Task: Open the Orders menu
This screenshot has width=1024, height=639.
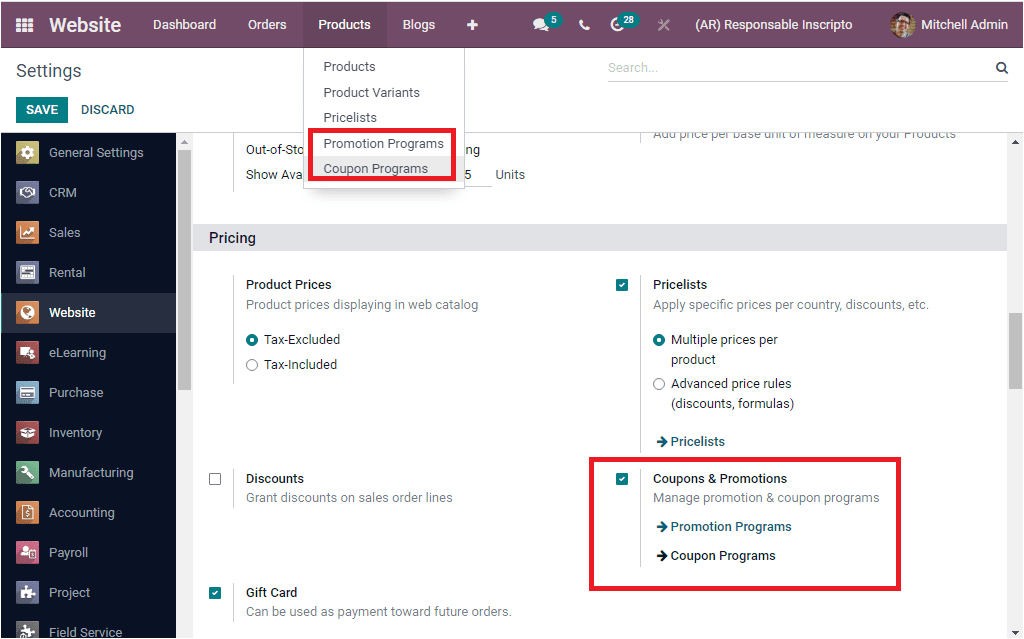Action: 266,25
